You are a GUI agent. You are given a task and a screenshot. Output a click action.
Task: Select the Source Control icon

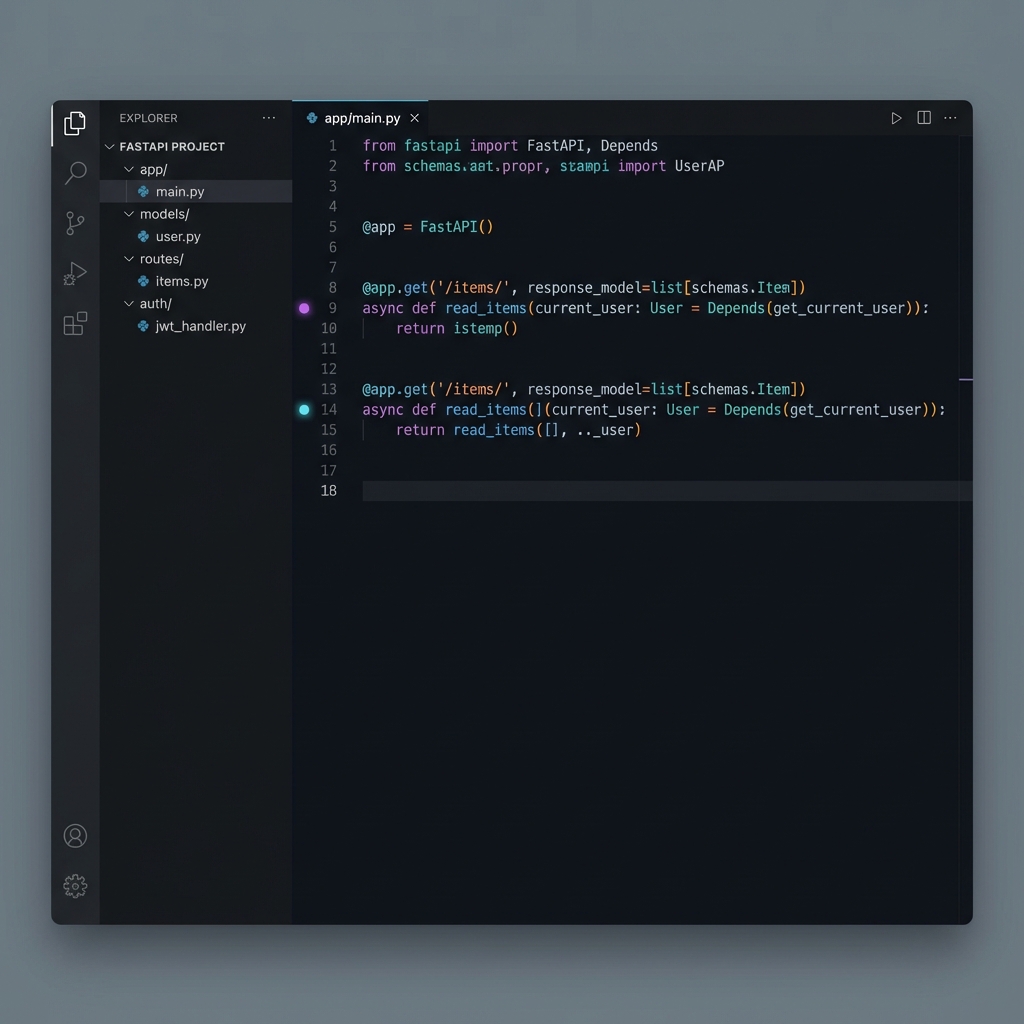[x=75, y=223]
